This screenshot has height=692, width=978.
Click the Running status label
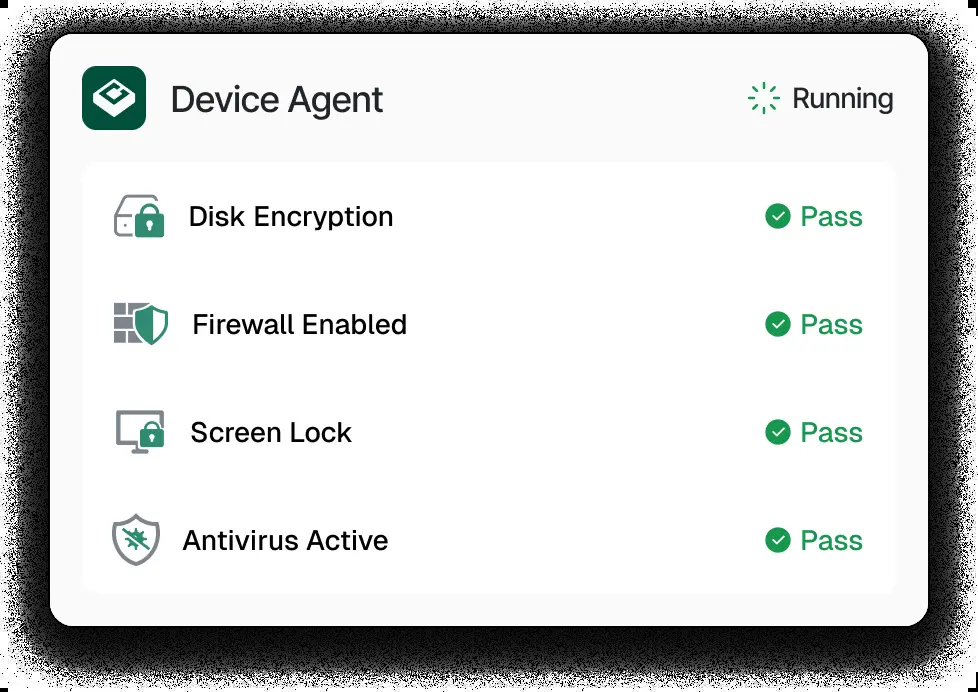[843, 99]
